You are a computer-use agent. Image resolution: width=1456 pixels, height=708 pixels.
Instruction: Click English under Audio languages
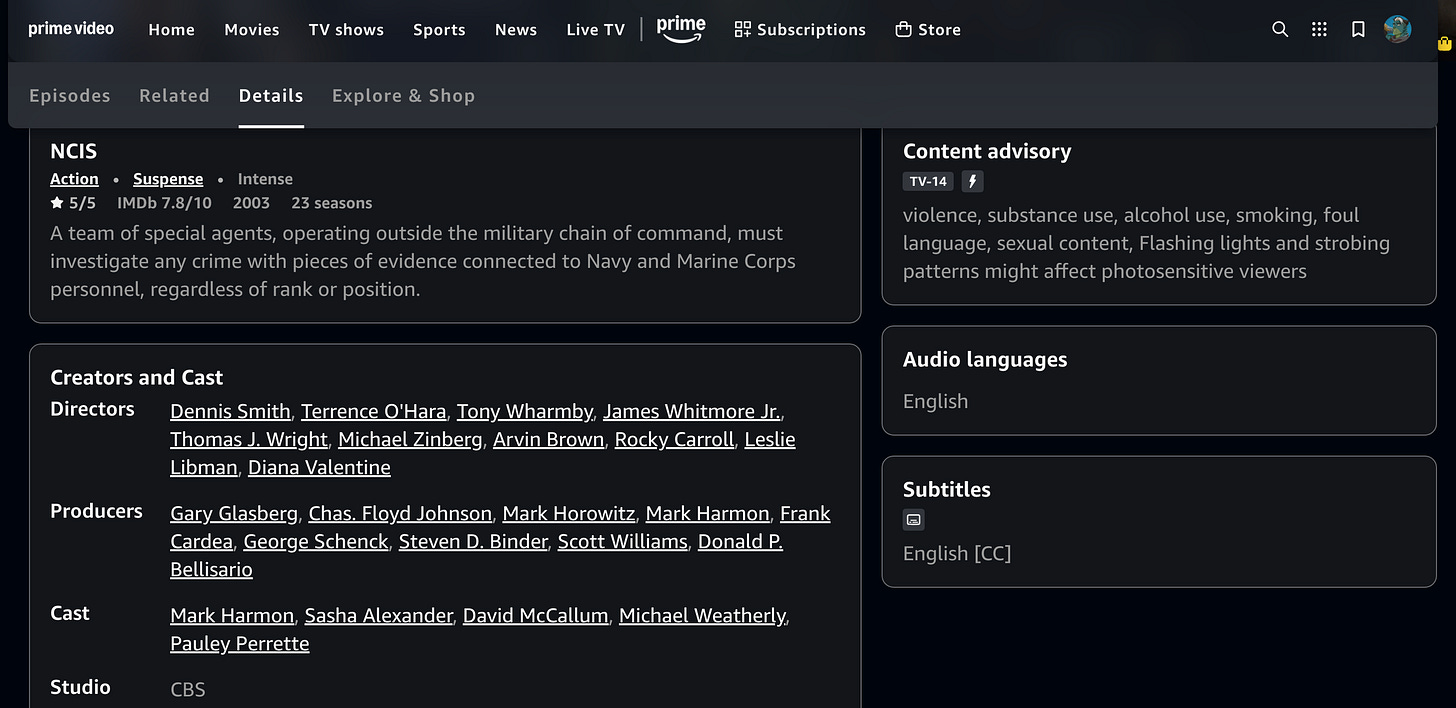point(935,401)
